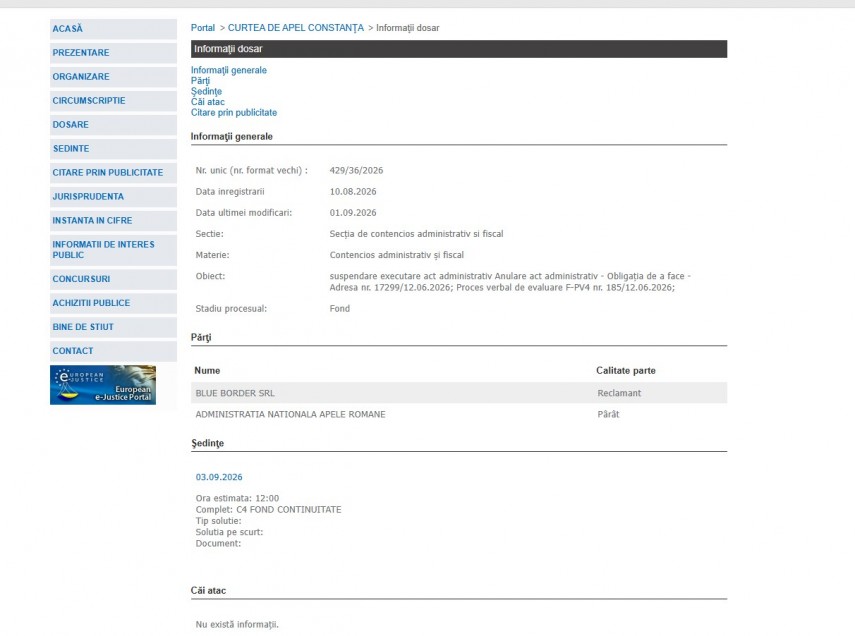Jump to the Căi atac anchor link
The width and height of the screenshot is (855, 636).
pyautogui.click(x=208, y=102)
